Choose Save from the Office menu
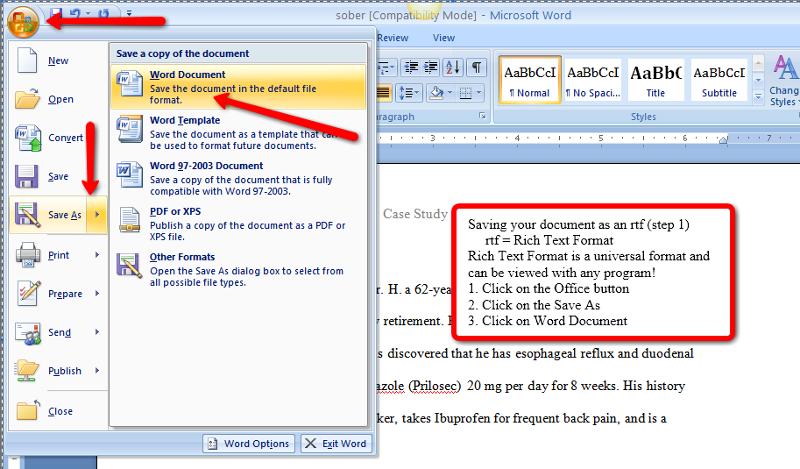This screenshot has width=800, height=469. click(58, 177)
